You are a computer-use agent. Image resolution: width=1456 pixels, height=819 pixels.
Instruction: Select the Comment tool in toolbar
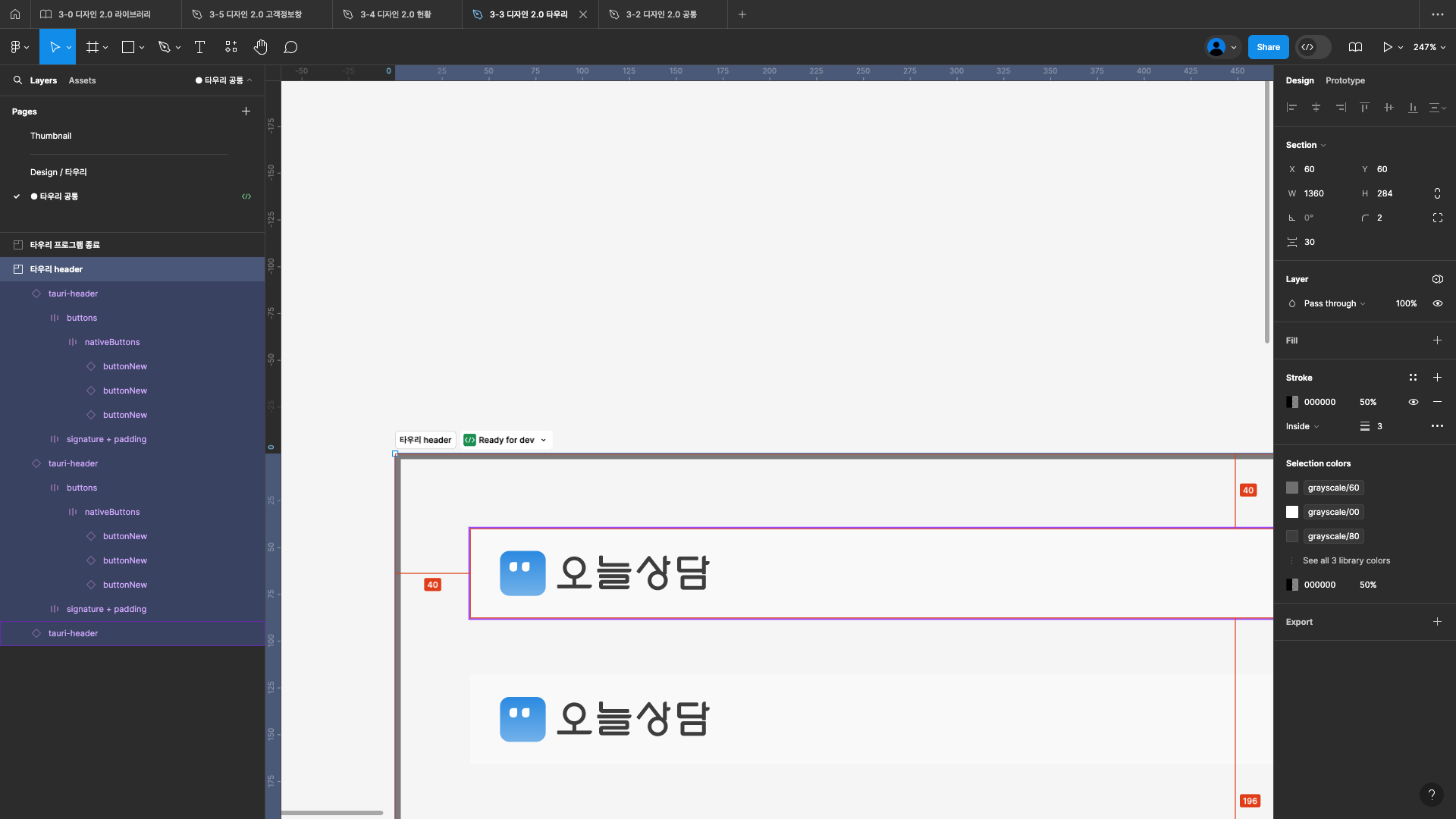pos(292,47)
